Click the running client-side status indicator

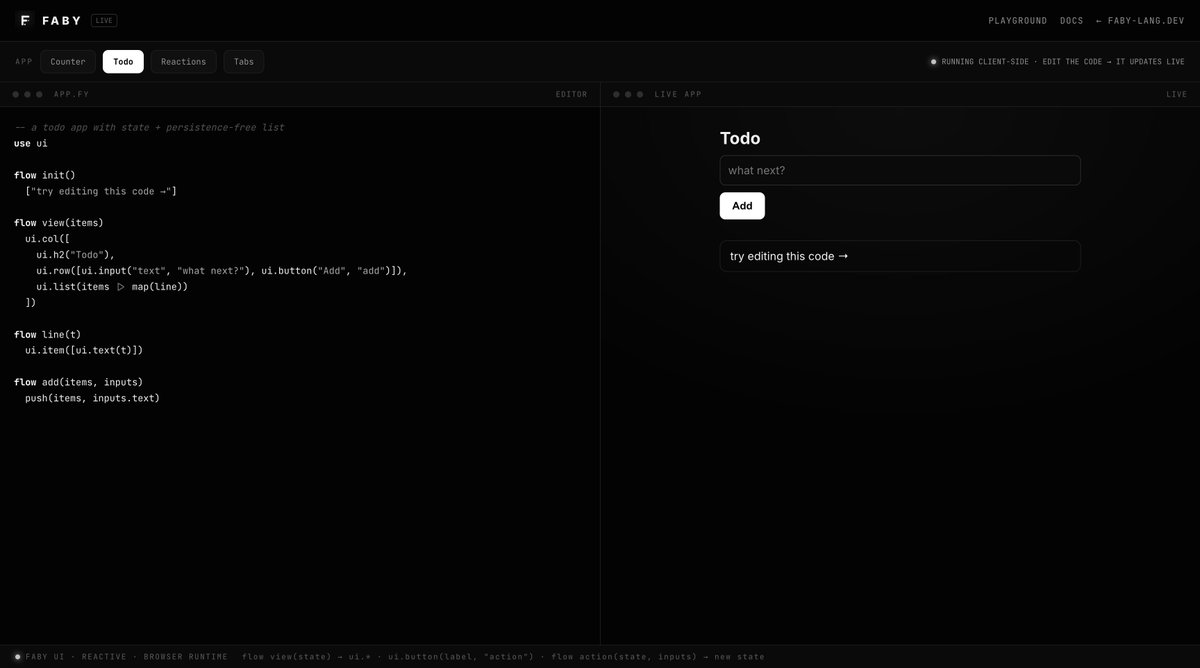[1058, 62]
